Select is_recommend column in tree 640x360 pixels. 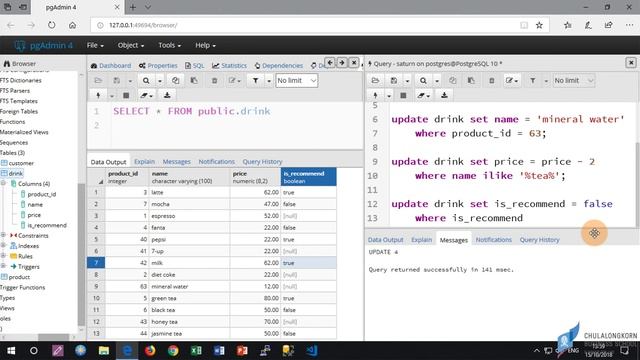tap(47, 225)
